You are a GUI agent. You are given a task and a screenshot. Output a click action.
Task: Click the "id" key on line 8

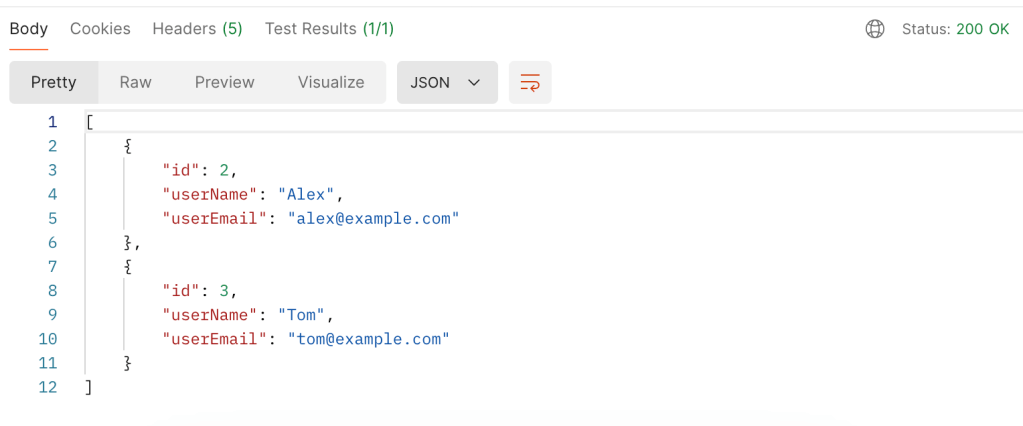[x=181, y=291]
